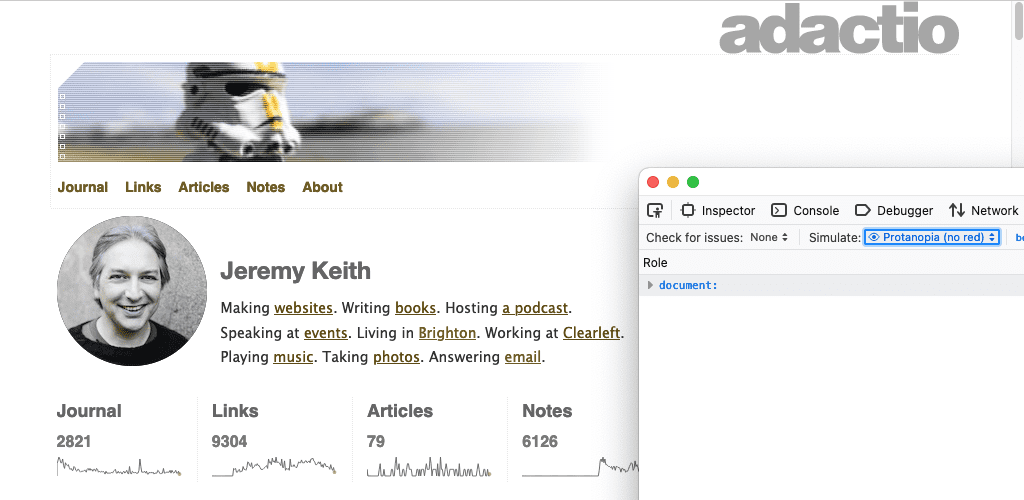1024x500 pixels.
Task: Click the accessibility picker icon in DevTools
Action: coord(655,210)
